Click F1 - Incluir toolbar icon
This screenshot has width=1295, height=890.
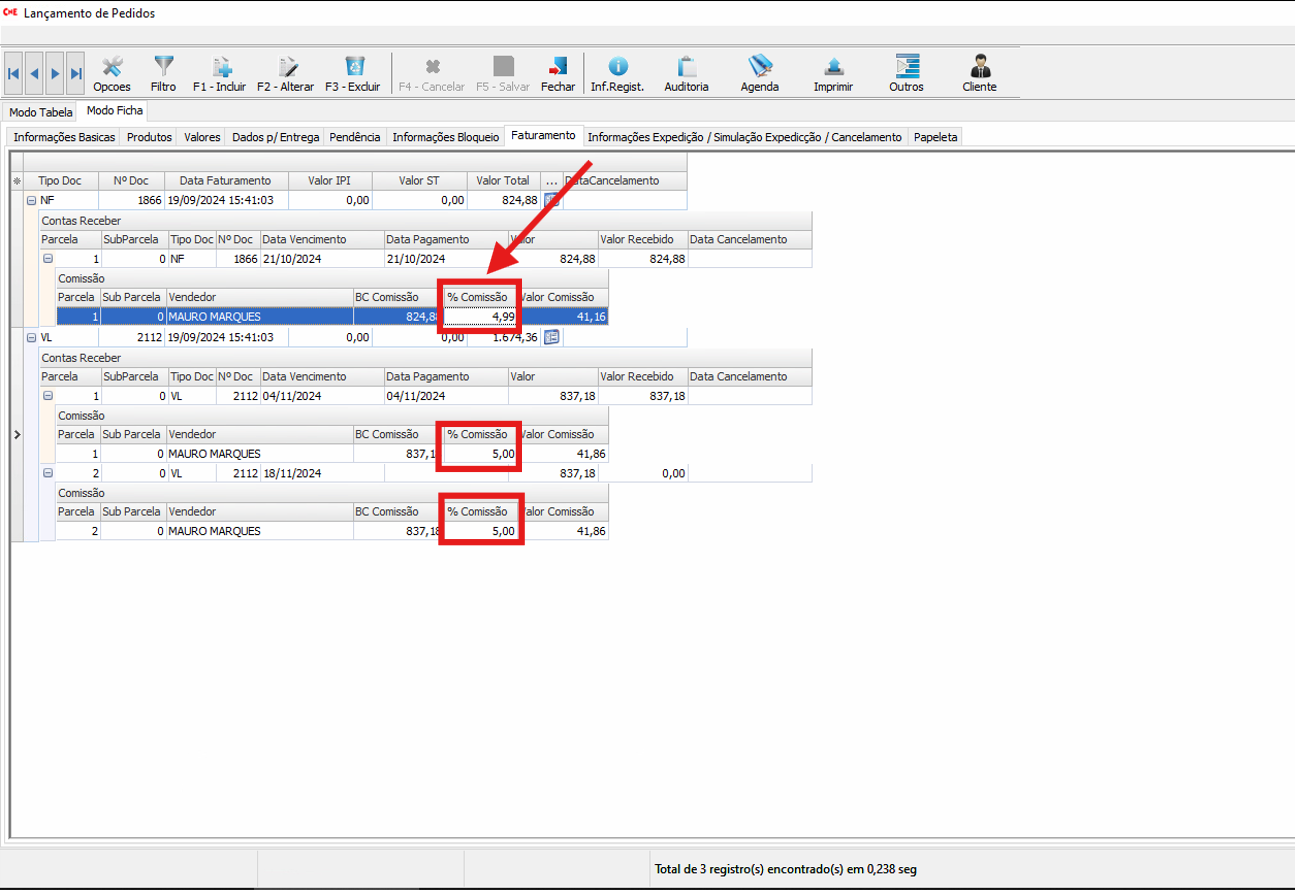(x=219, y=68)
